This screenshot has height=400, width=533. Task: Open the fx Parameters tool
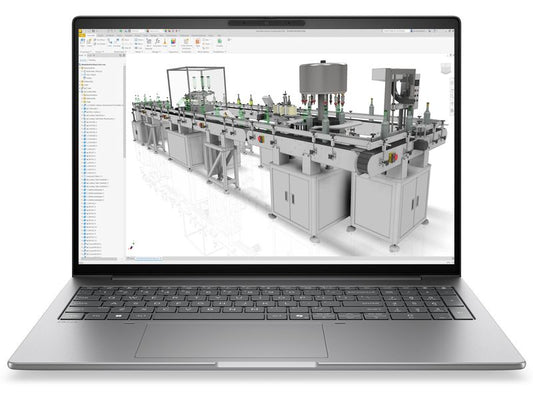coord(157,42)
